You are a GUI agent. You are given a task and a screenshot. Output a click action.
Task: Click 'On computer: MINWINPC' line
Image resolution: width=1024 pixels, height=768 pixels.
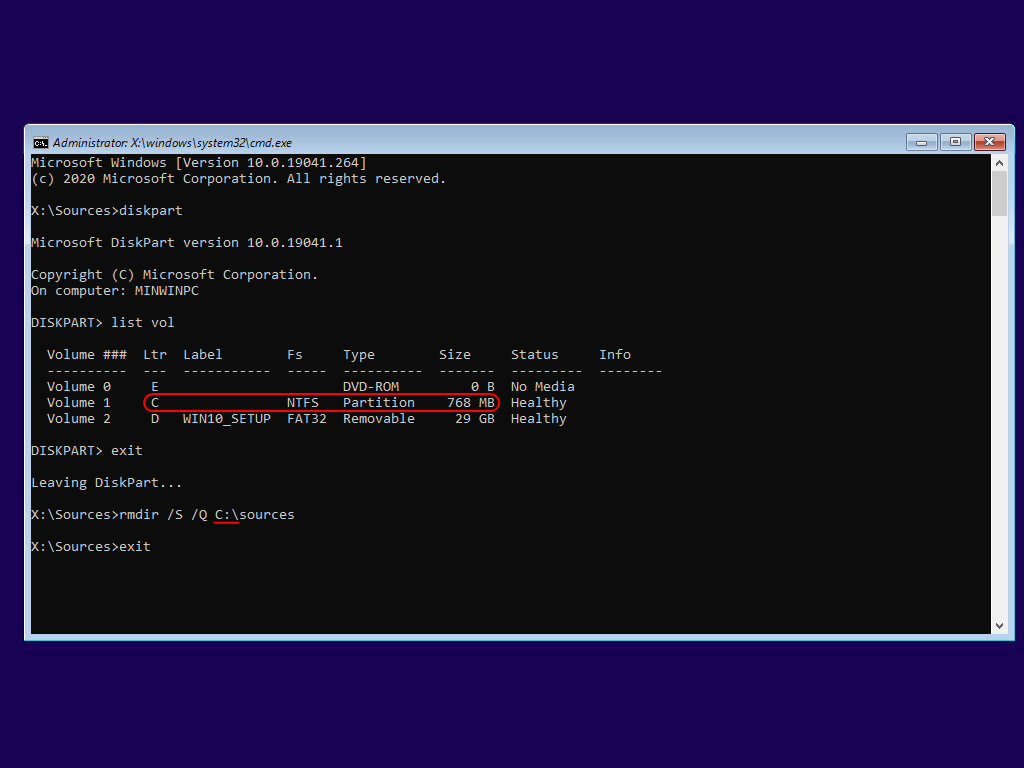pyautogui.click(x=115, y=291)
